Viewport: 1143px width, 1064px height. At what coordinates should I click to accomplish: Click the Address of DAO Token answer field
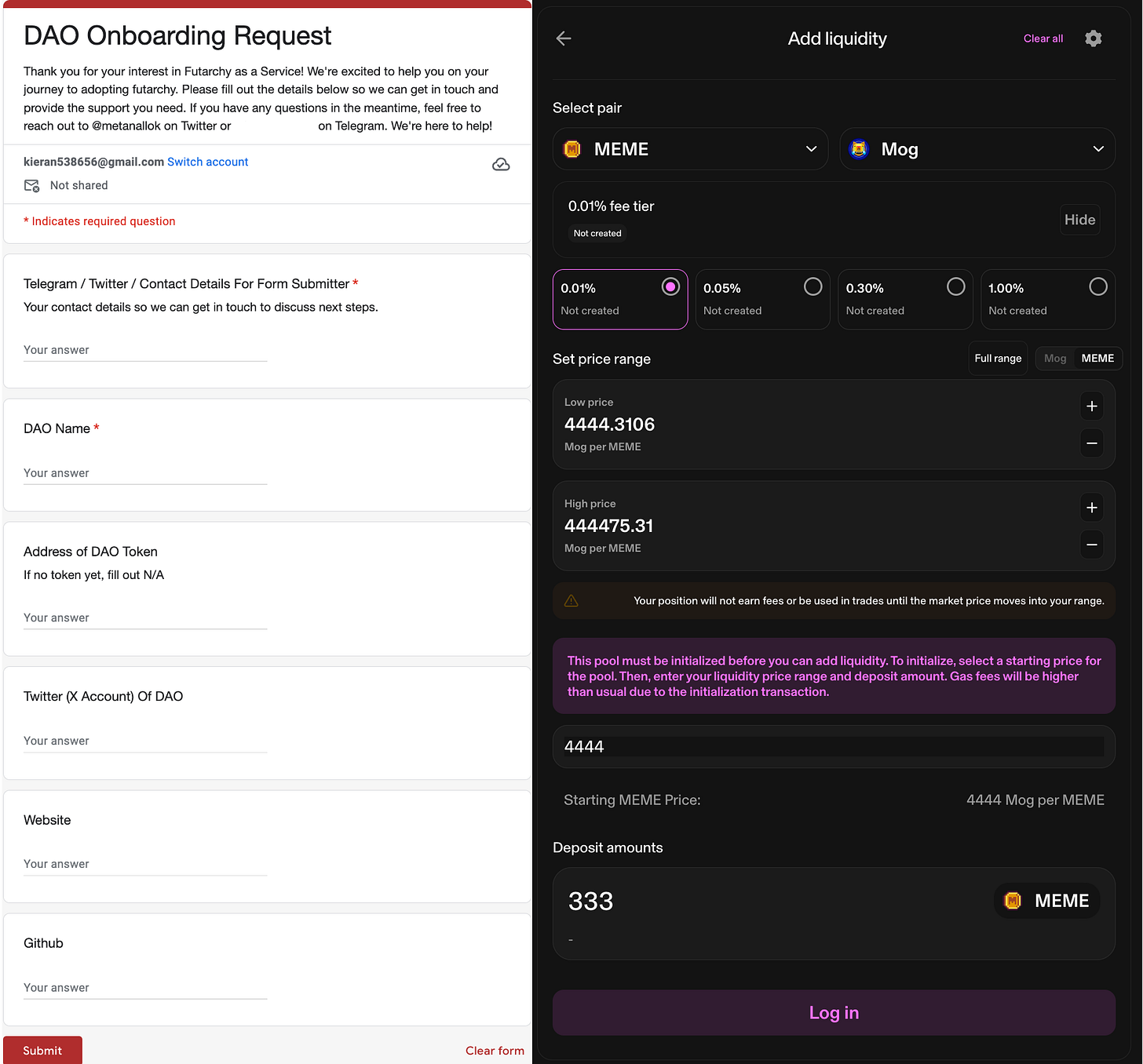(145, 618)
